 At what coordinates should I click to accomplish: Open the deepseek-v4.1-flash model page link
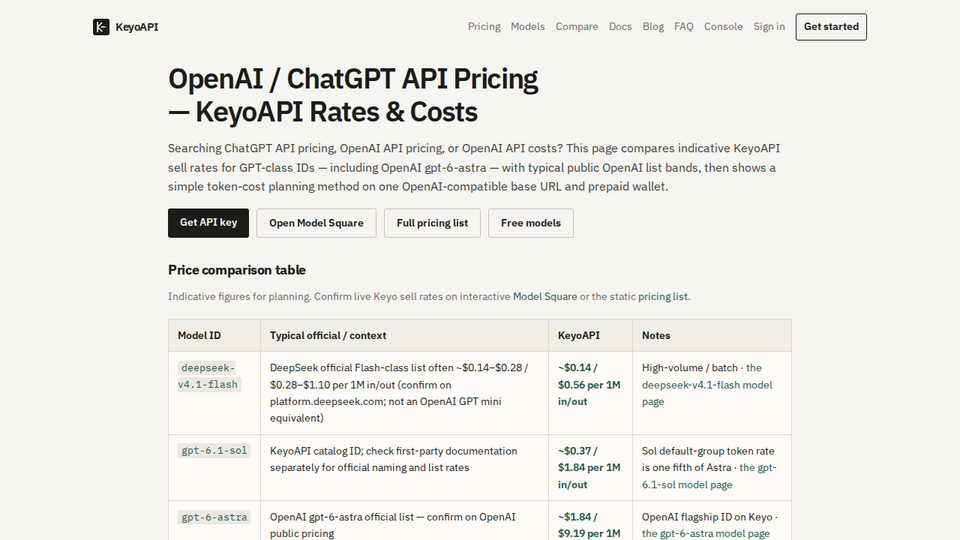coord(707,384)
